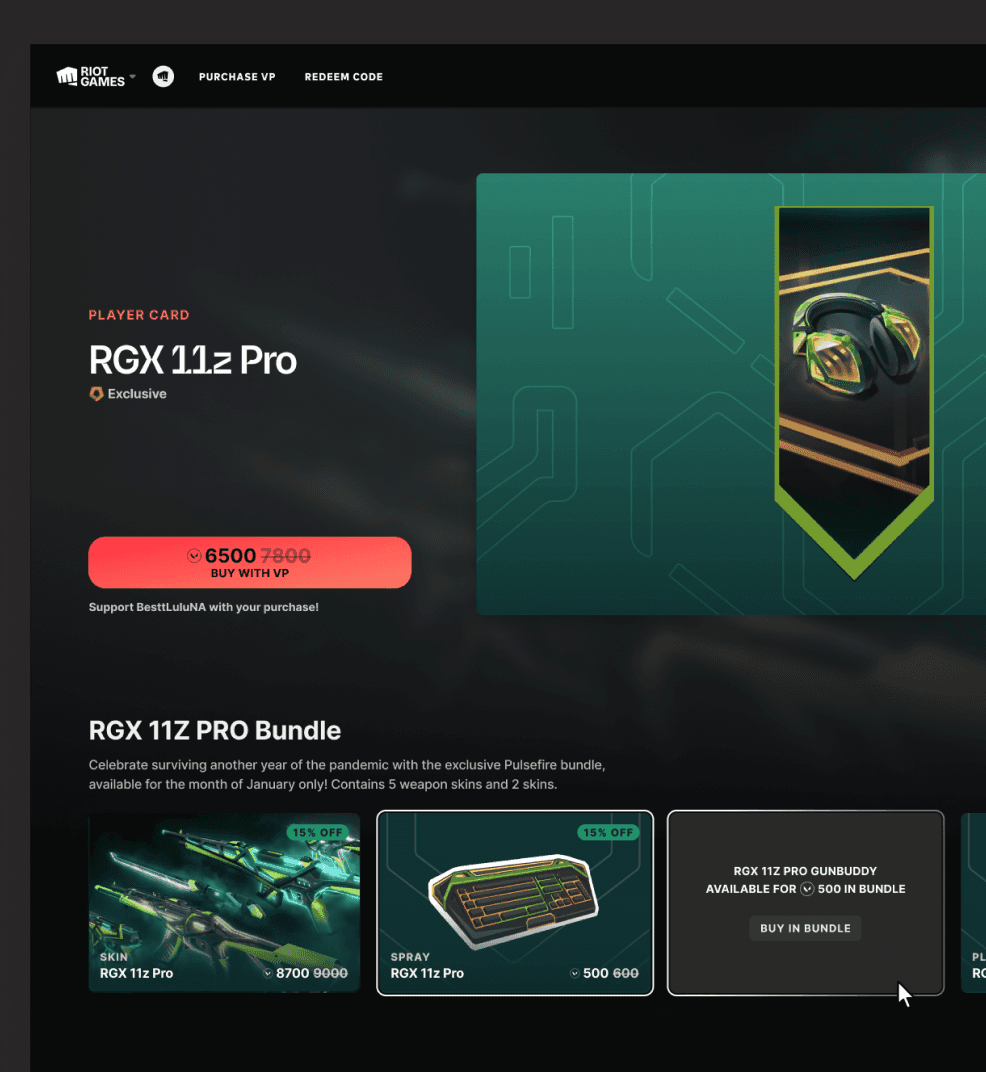Select the RGX 11z Pro spray tile

tap(515, 902)
